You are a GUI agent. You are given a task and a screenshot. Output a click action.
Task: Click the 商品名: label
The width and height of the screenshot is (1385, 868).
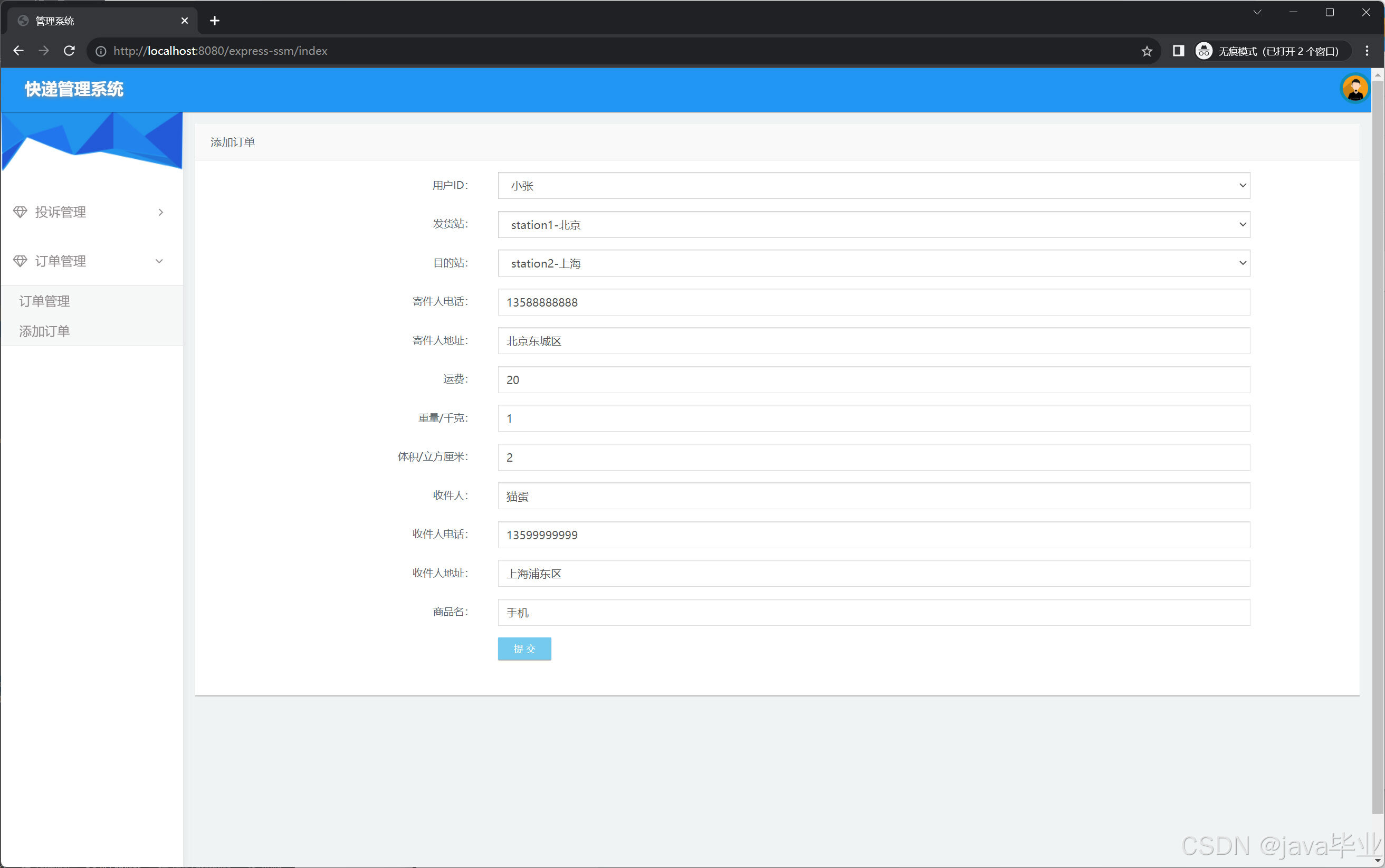[x=450, y=612]
